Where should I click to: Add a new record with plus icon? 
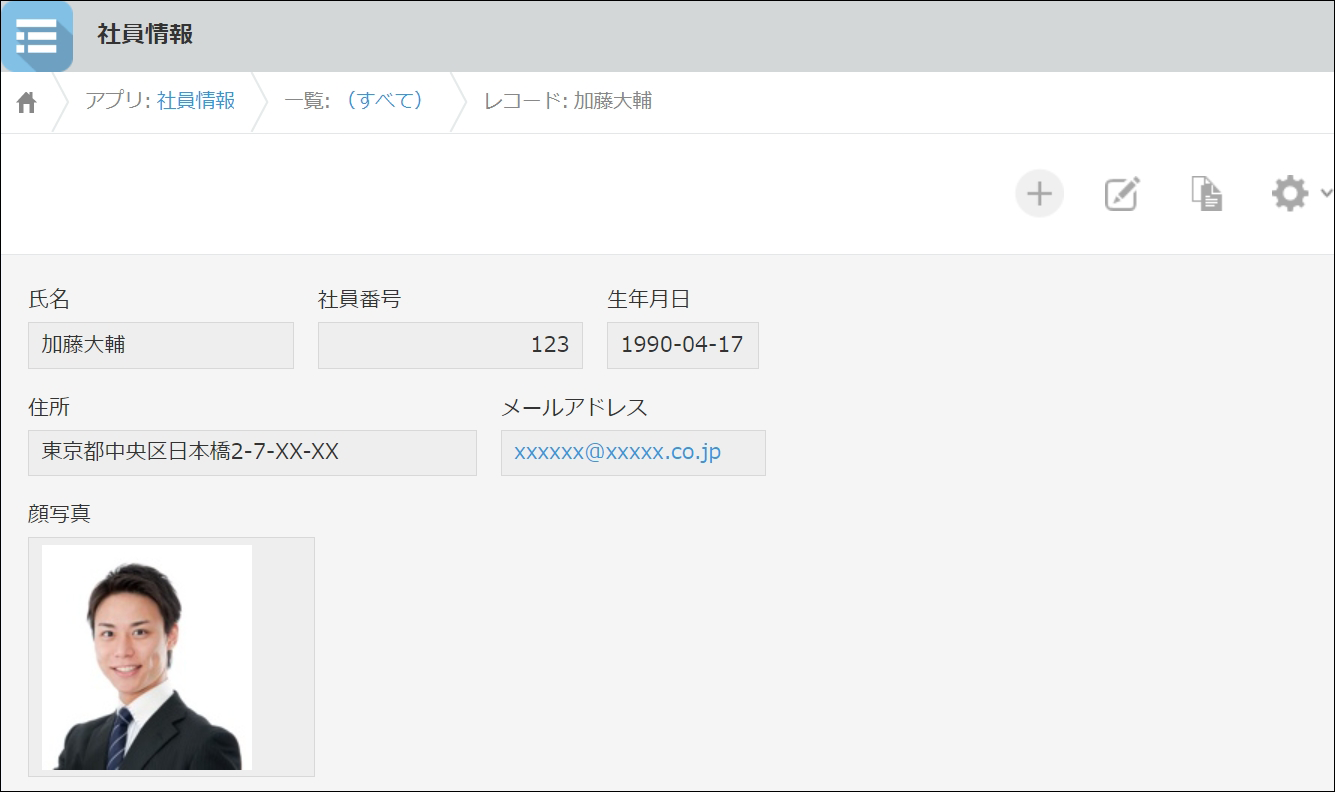(x=1039, y=193)
